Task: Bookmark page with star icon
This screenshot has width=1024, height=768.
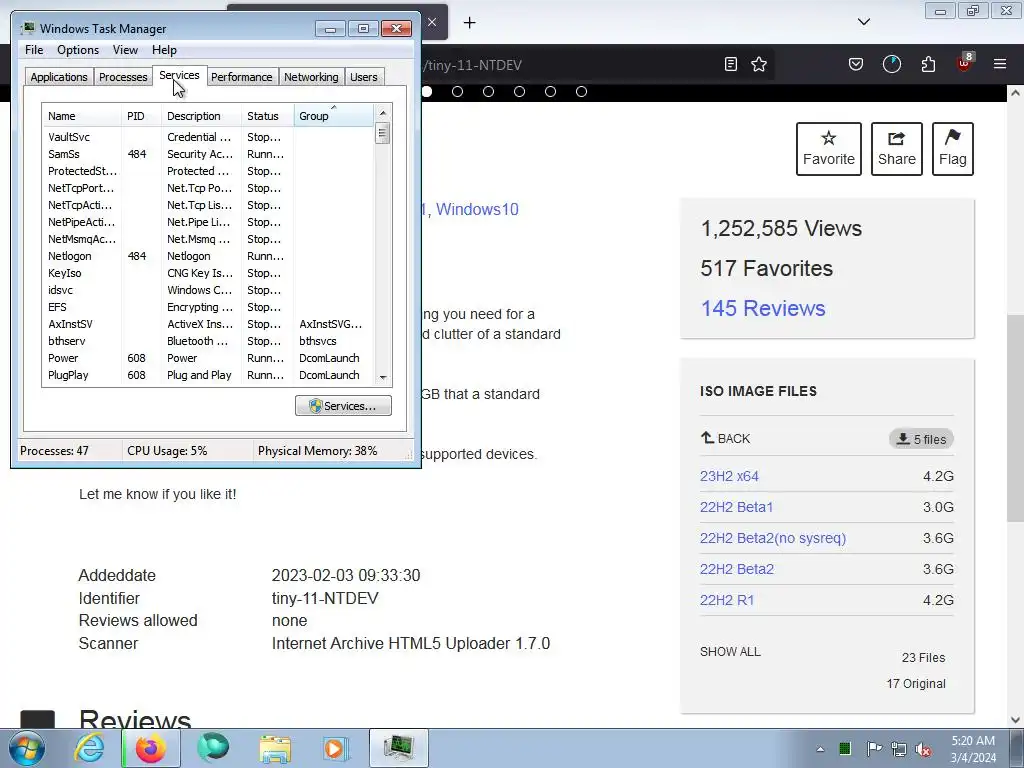Action: tap(759, 64)
